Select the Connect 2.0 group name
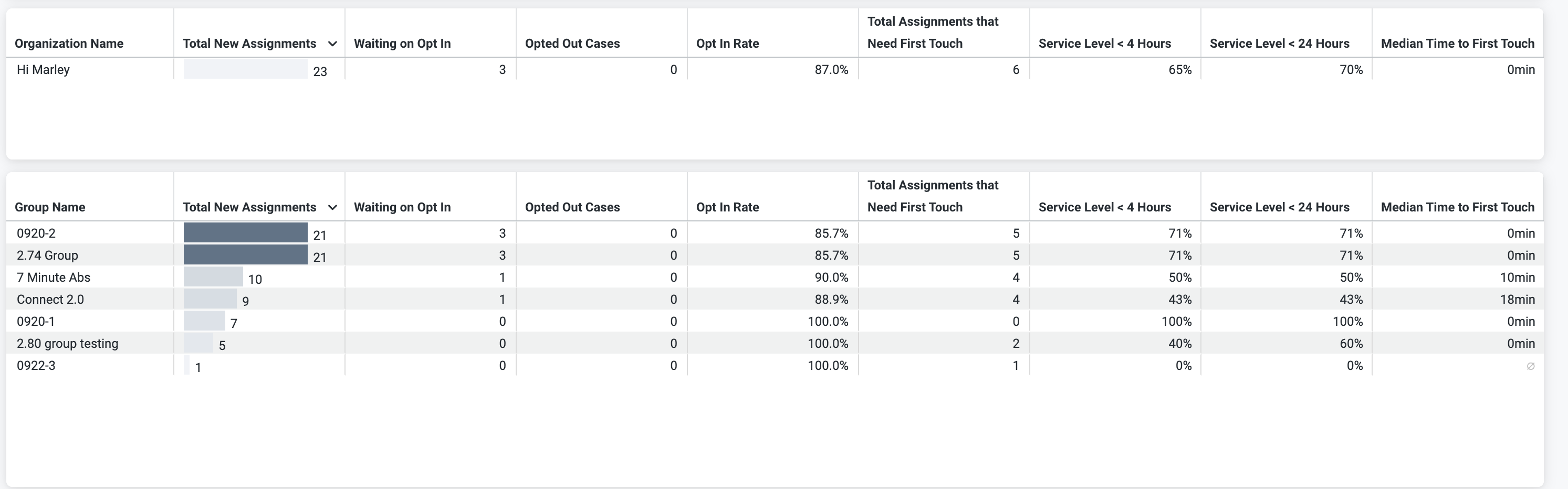The width and height of the screenshot is (1568, 489). click(50, 300)
